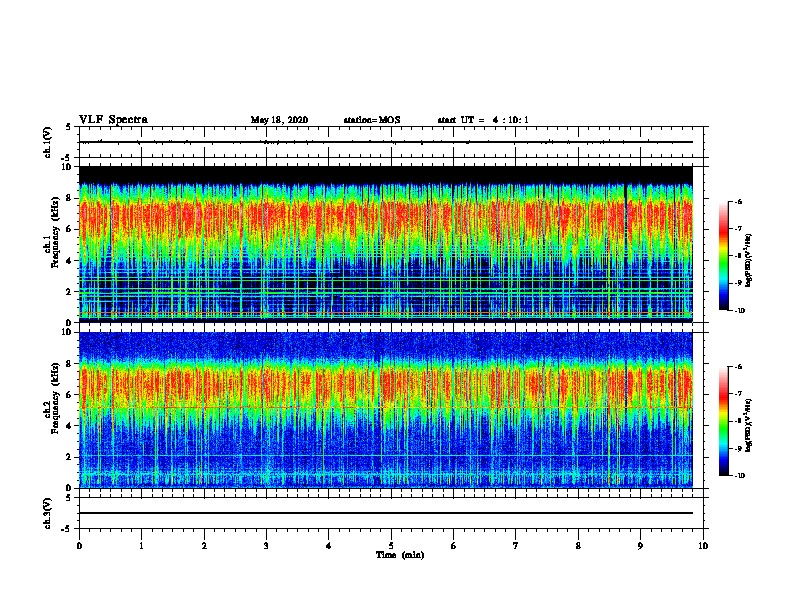
Task: Click the "5" voltage tick of ch.1(V) panel
Action: (x=69, y=127)
